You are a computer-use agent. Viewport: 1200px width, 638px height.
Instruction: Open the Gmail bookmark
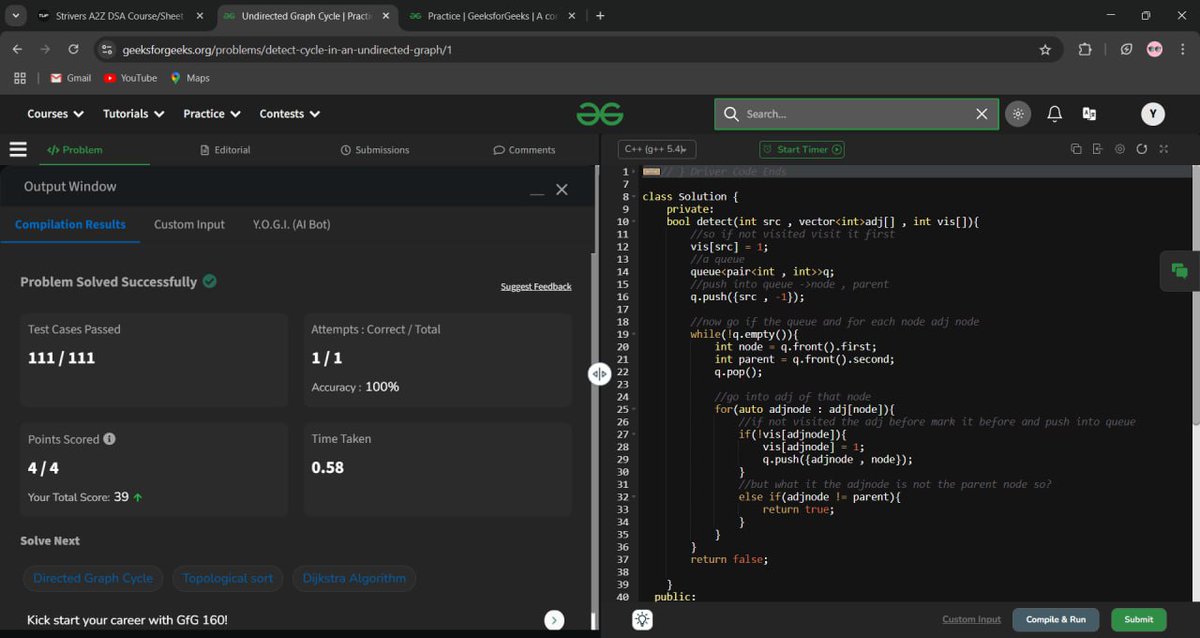pos(71,78)
